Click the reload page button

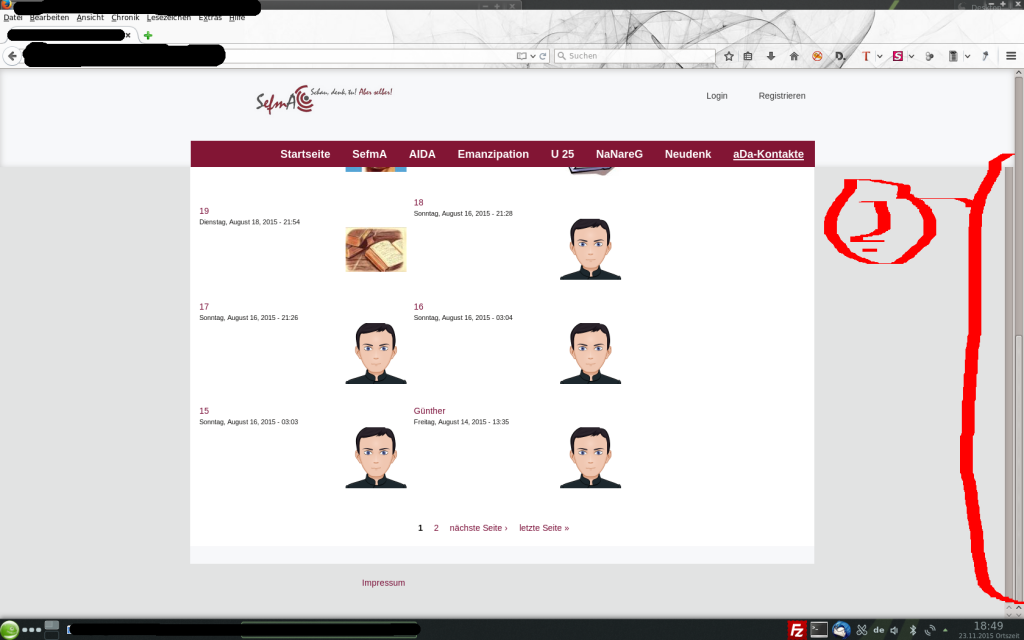(x=543, y=56)
